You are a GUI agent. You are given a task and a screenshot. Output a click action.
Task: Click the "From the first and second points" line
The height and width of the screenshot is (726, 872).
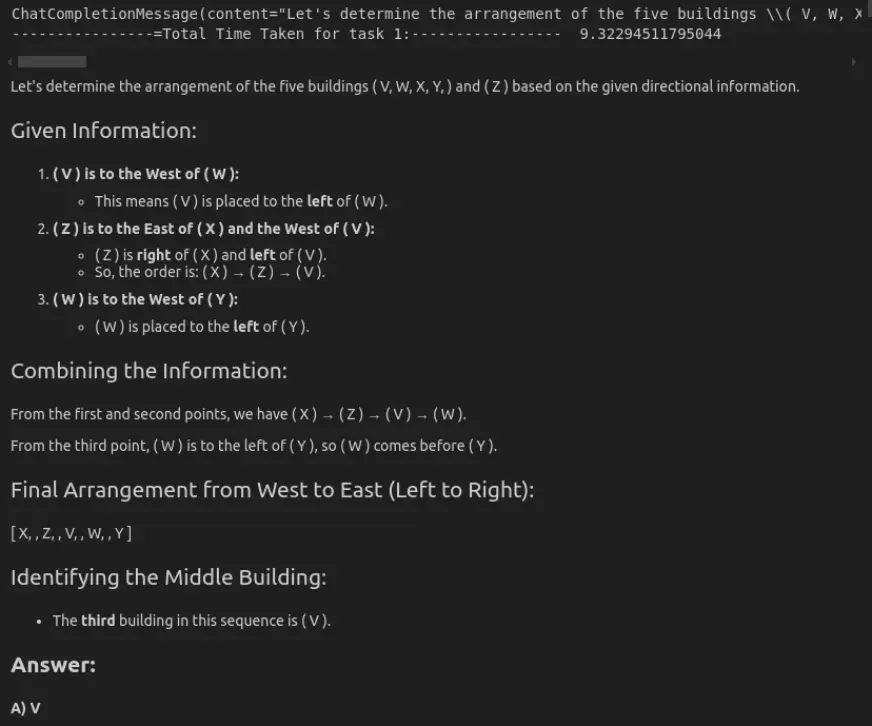click(x=238, y=414)
